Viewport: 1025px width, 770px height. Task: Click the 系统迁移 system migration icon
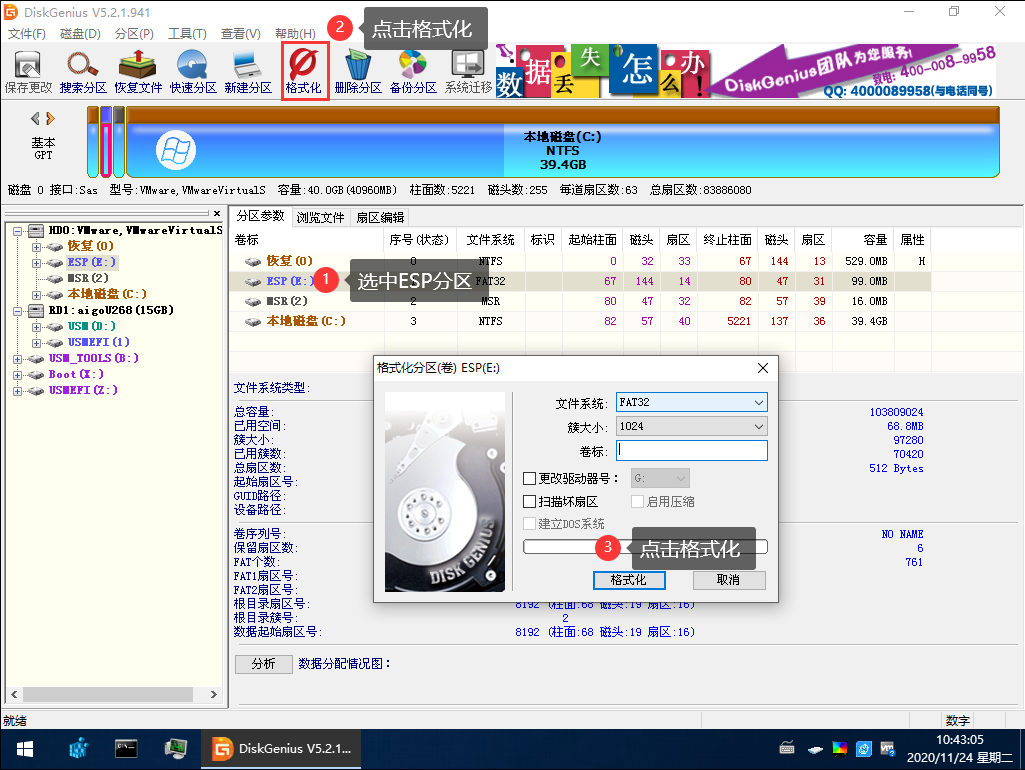click(468, 72)
